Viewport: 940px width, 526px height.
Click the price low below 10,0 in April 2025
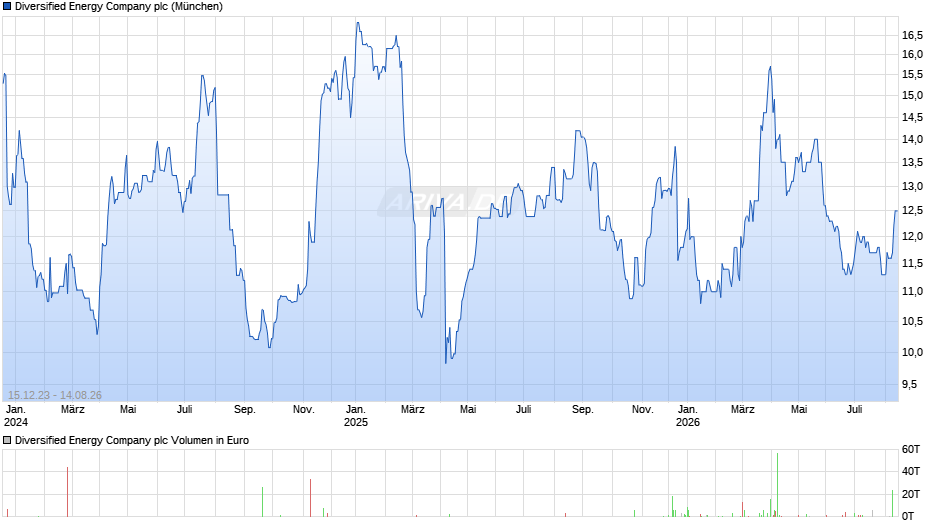coord(445,362)
